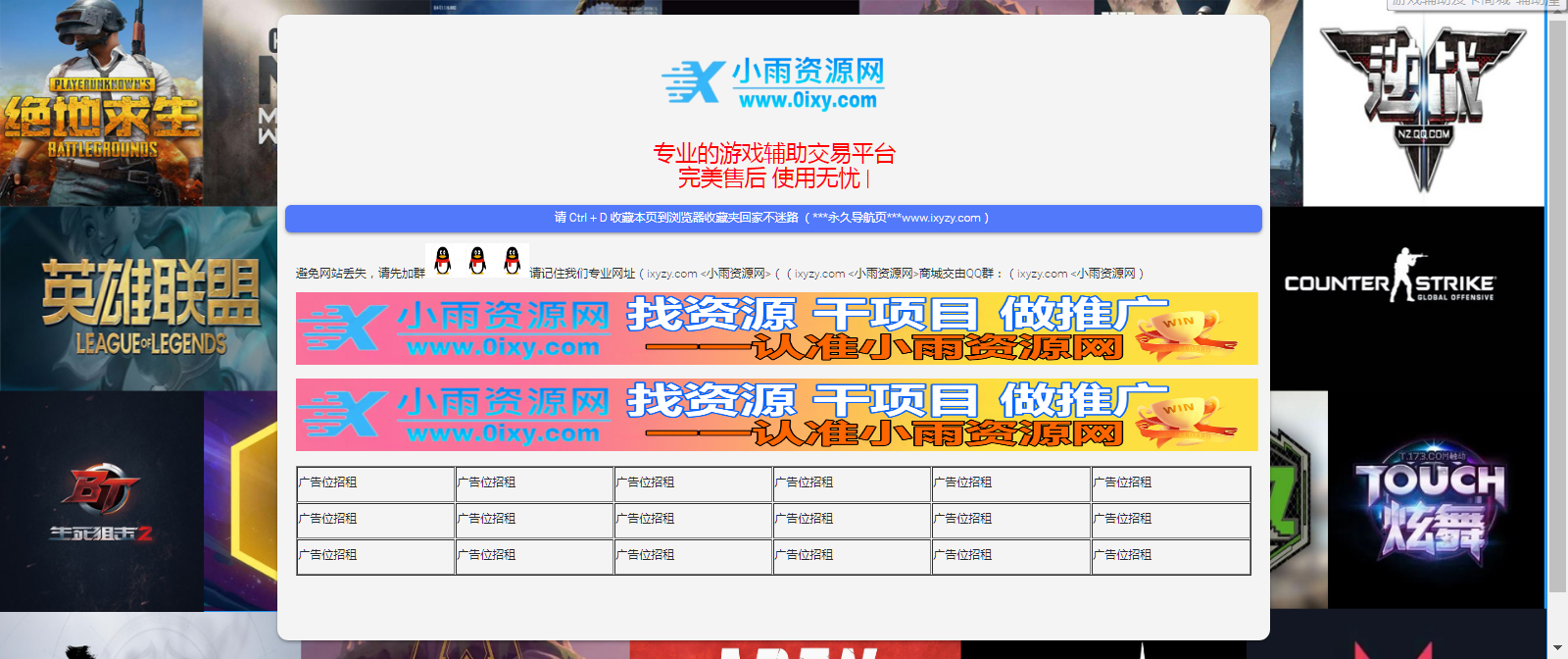
Task: Click the scrollbar down arrow
Action: coord(1557,649)
